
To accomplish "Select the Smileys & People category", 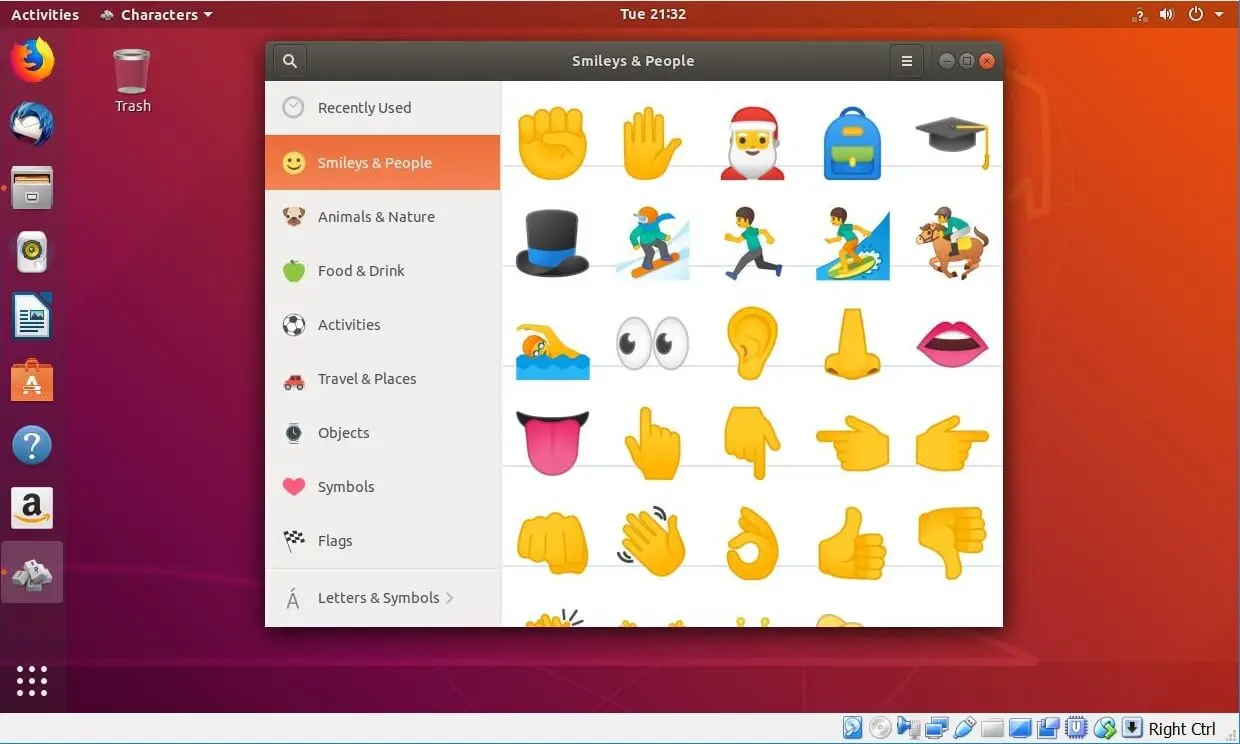I will tap(383, 162).
